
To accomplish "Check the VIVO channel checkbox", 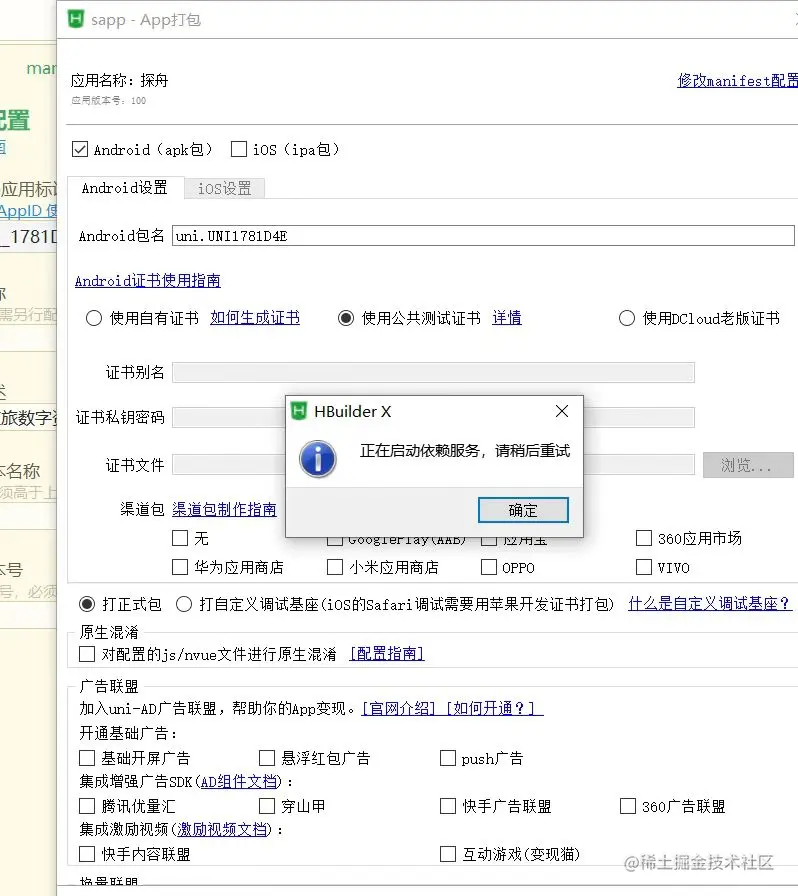I will 644,567.
